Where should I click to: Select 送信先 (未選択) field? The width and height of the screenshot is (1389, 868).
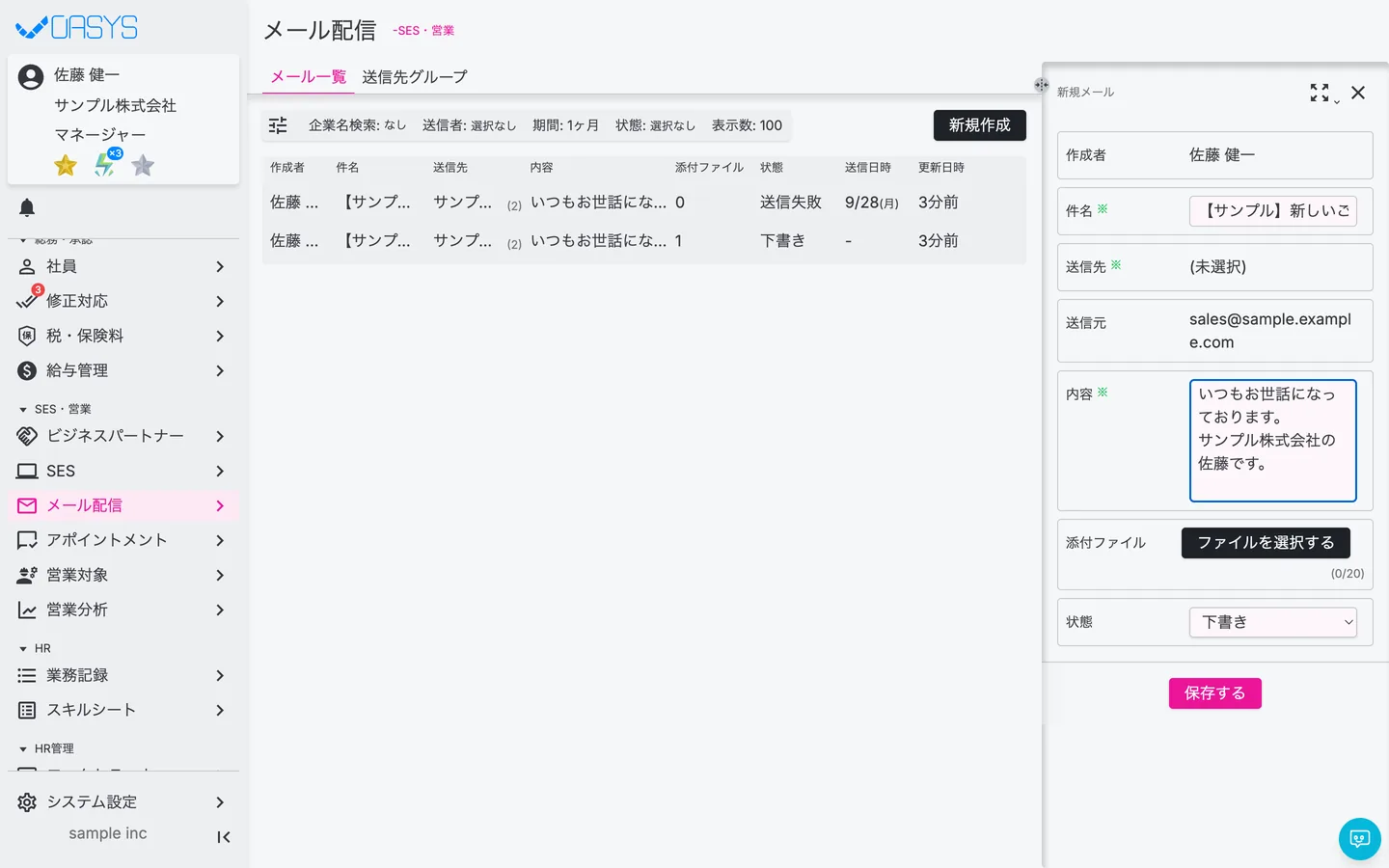click(1215, 267)
